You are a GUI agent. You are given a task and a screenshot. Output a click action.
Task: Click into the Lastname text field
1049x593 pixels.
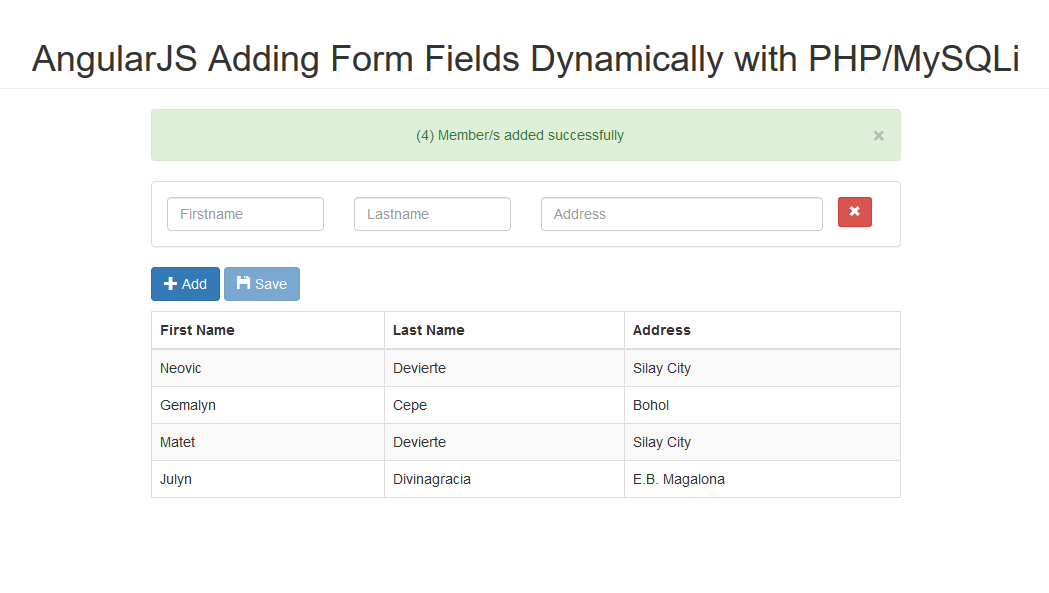pyautogui.click(x=432, y=214)
